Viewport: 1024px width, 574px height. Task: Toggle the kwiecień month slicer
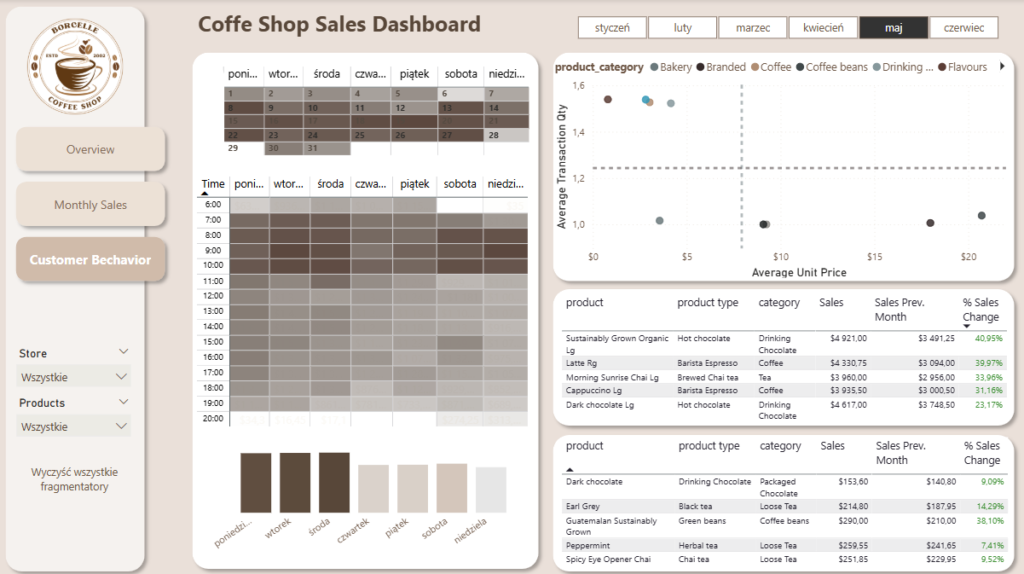click(822, 28)
